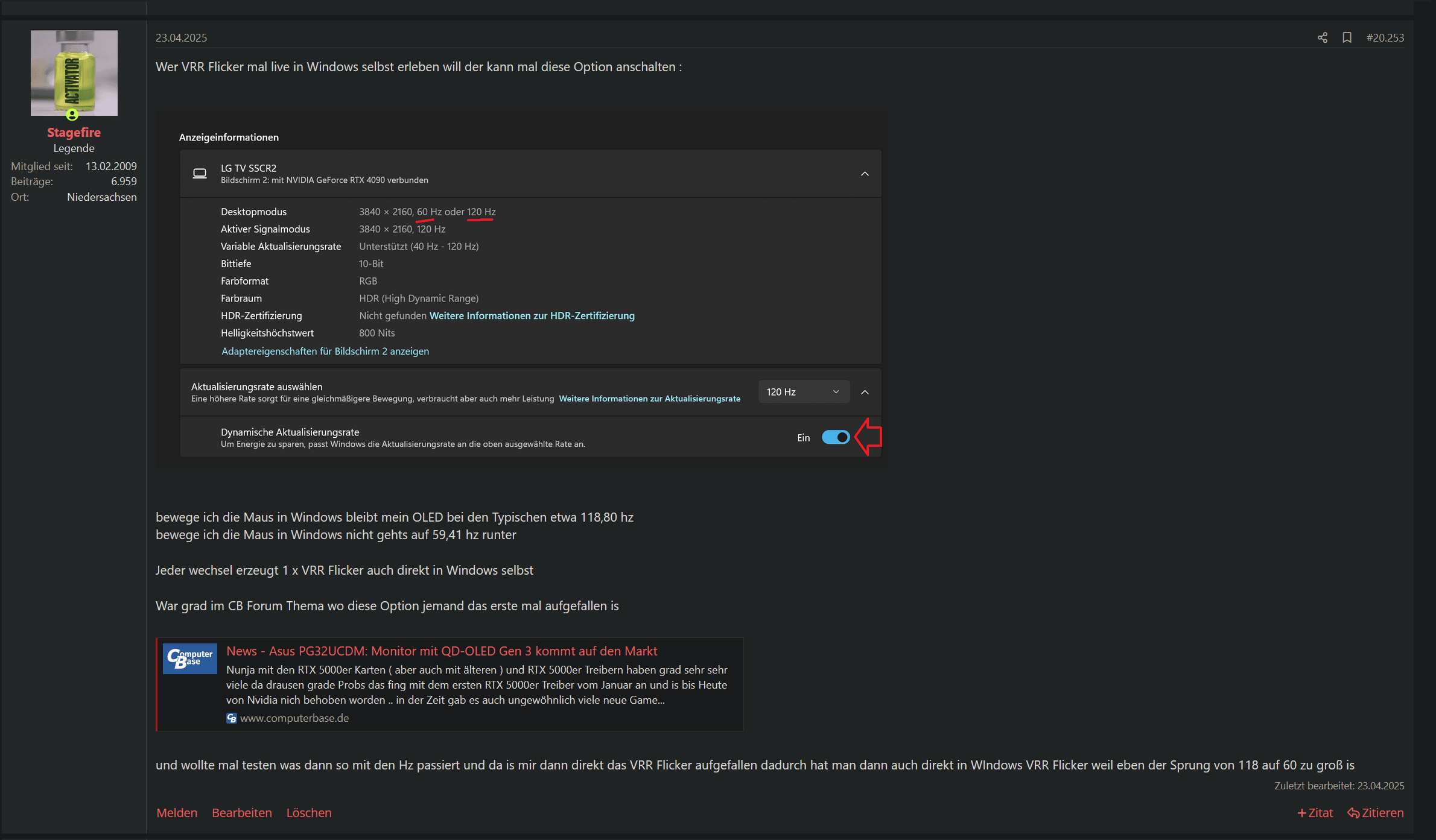Toggle the Ein setting for dynamic refresh rate
Viewport: 1436px width, 840px height.
836,437
